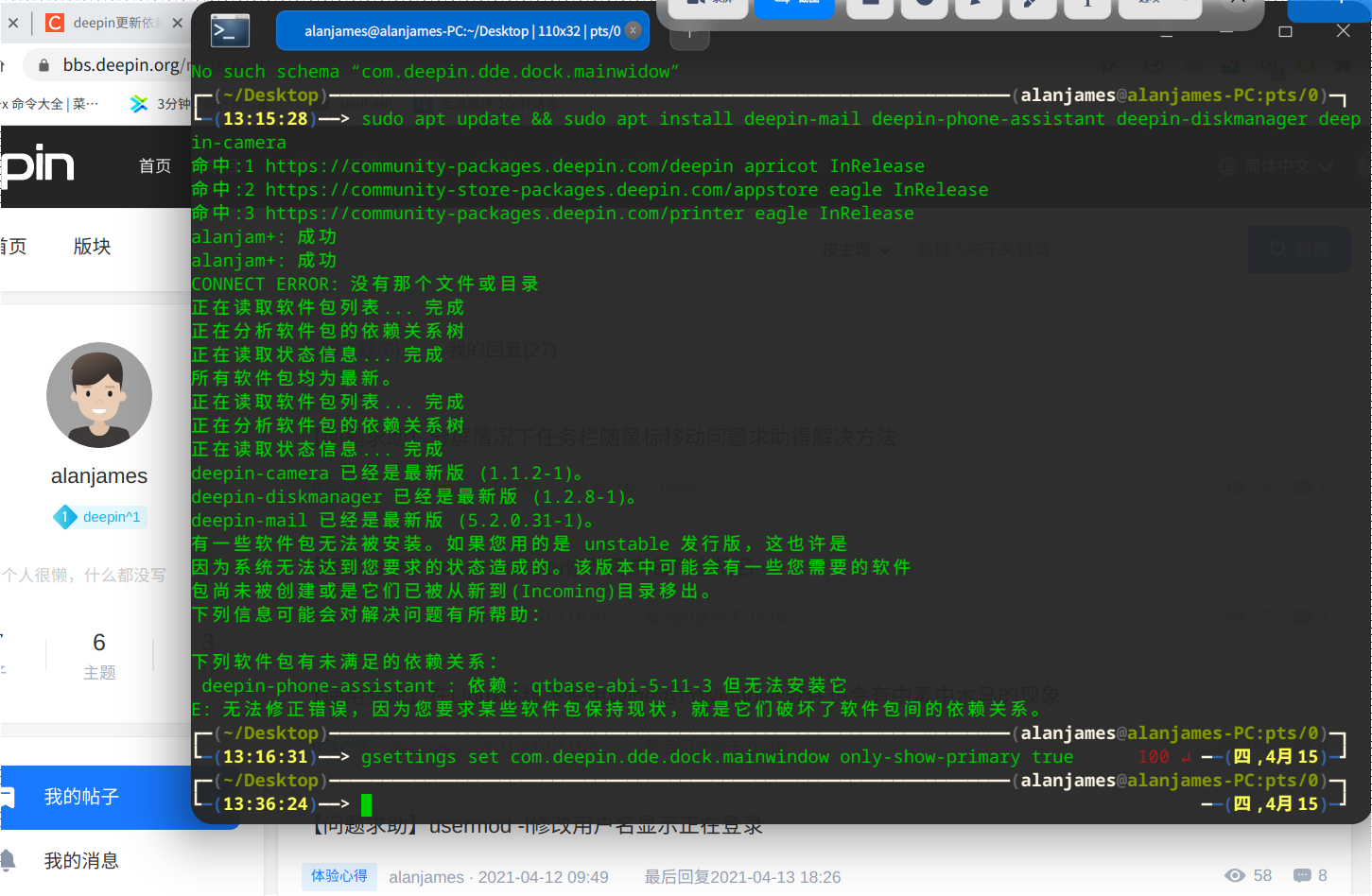Click '最后回复2021-04-13 18:26' on the post
This screenshot has height=896, width=1372.
click(742, 877)
